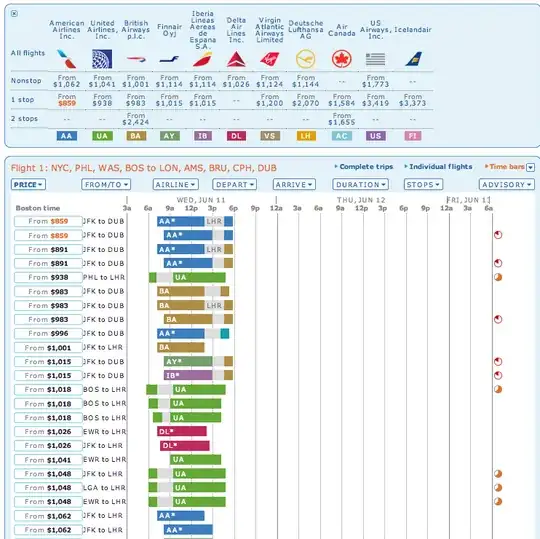The image size is (540, 539).
Task: Click All flights label
Action: (x=28, y=53)
